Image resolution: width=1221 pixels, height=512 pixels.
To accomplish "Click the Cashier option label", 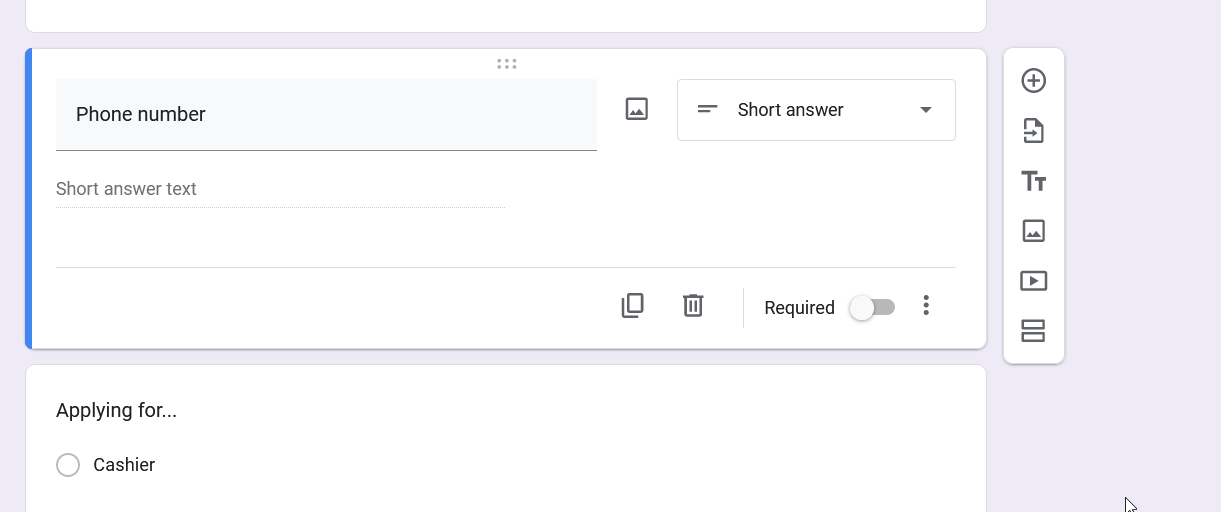I will click(124, 465).
